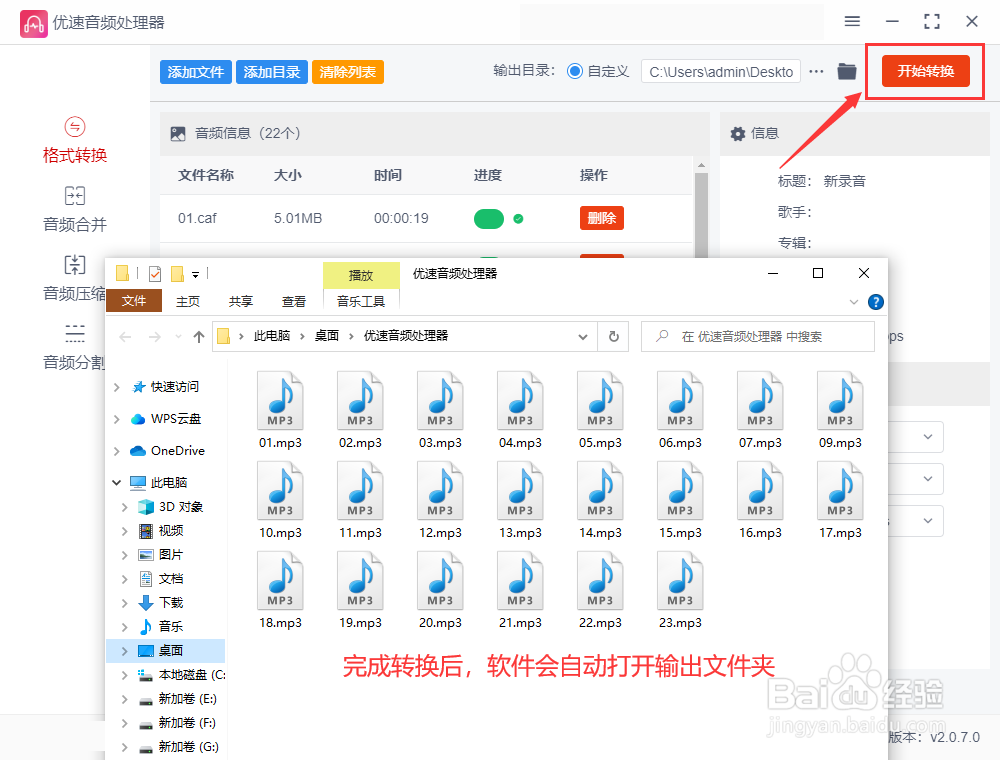Click the three-dots browse path button
1000x760 pixels.
pyautogui.click(x=816, y=71)
